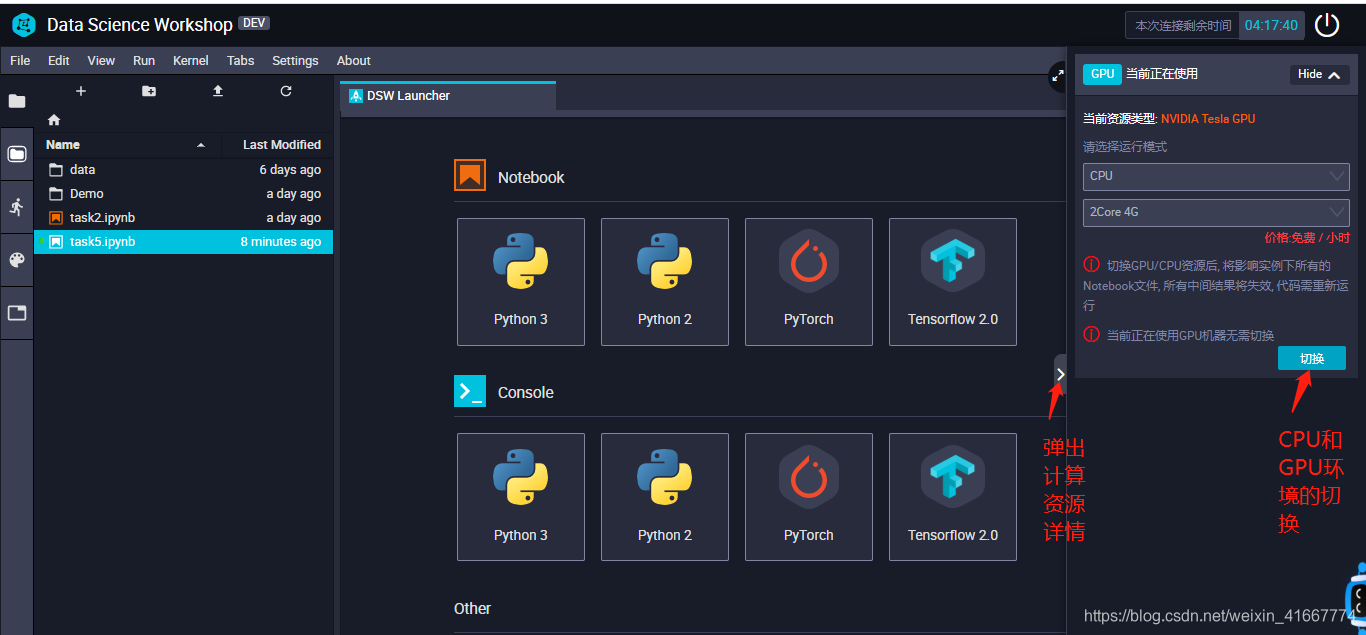Click the DEV badge
This screenshot has width=1366, height=635.
254,23
